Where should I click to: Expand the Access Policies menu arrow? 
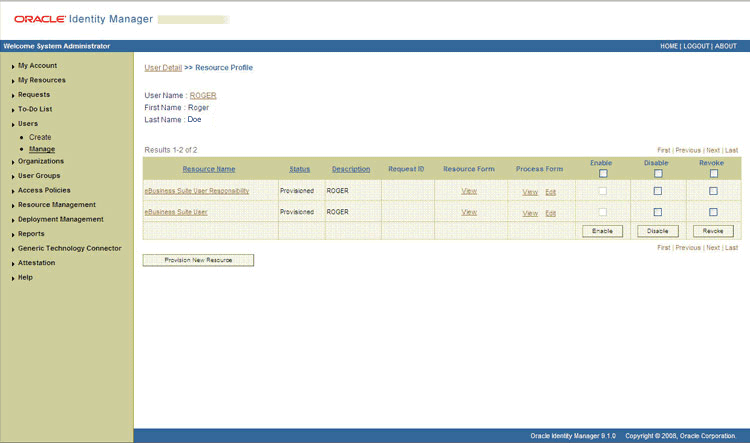pyautogui.click(x=13, y=191)
